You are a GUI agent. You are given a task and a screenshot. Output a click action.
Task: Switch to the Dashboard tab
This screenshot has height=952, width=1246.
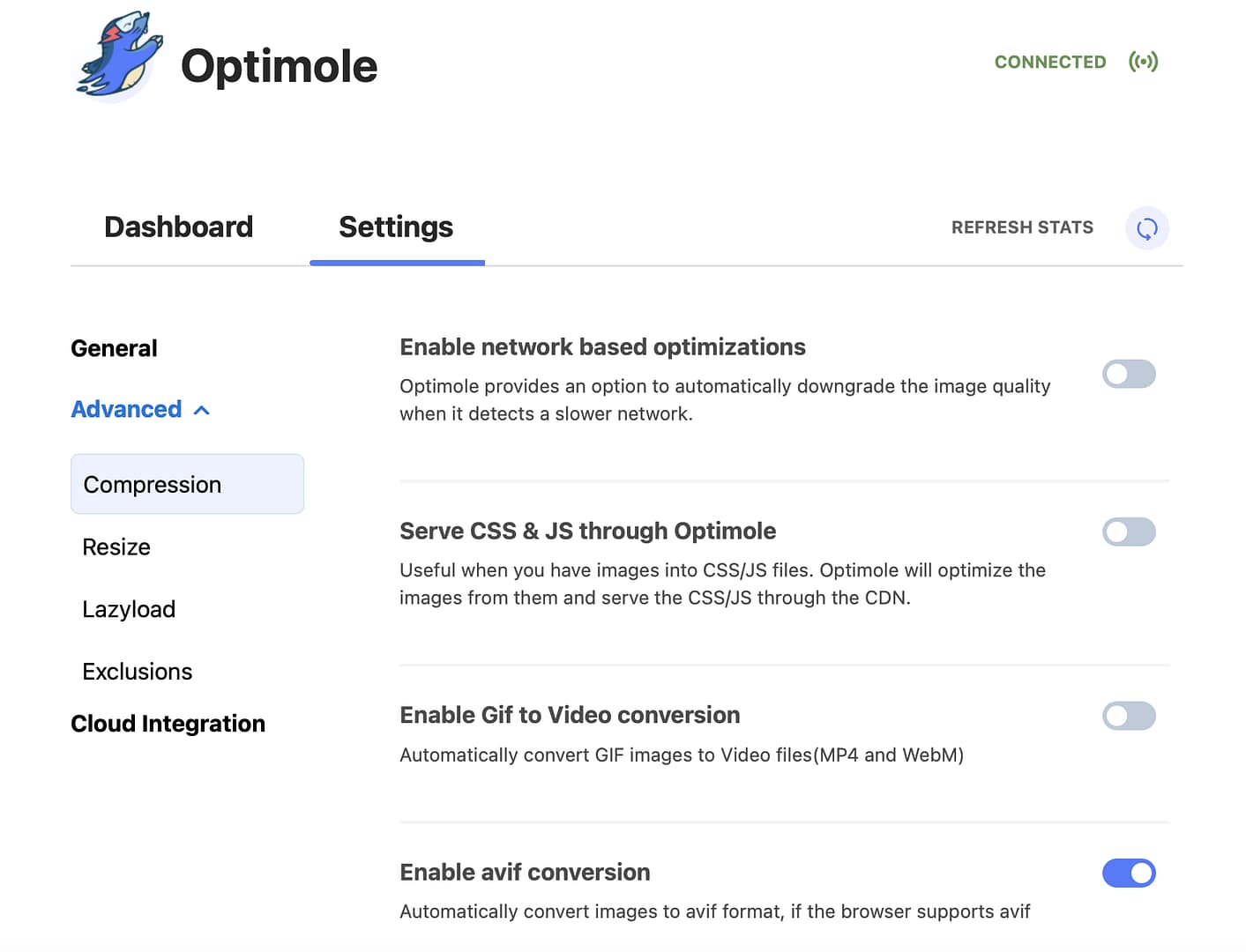point(178,227)
